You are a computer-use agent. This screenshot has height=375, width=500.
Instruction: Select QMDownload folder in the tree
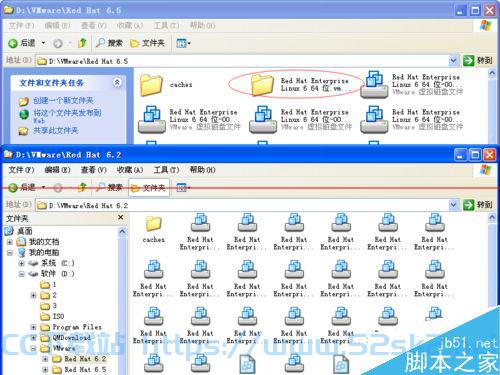click(65, 338)
